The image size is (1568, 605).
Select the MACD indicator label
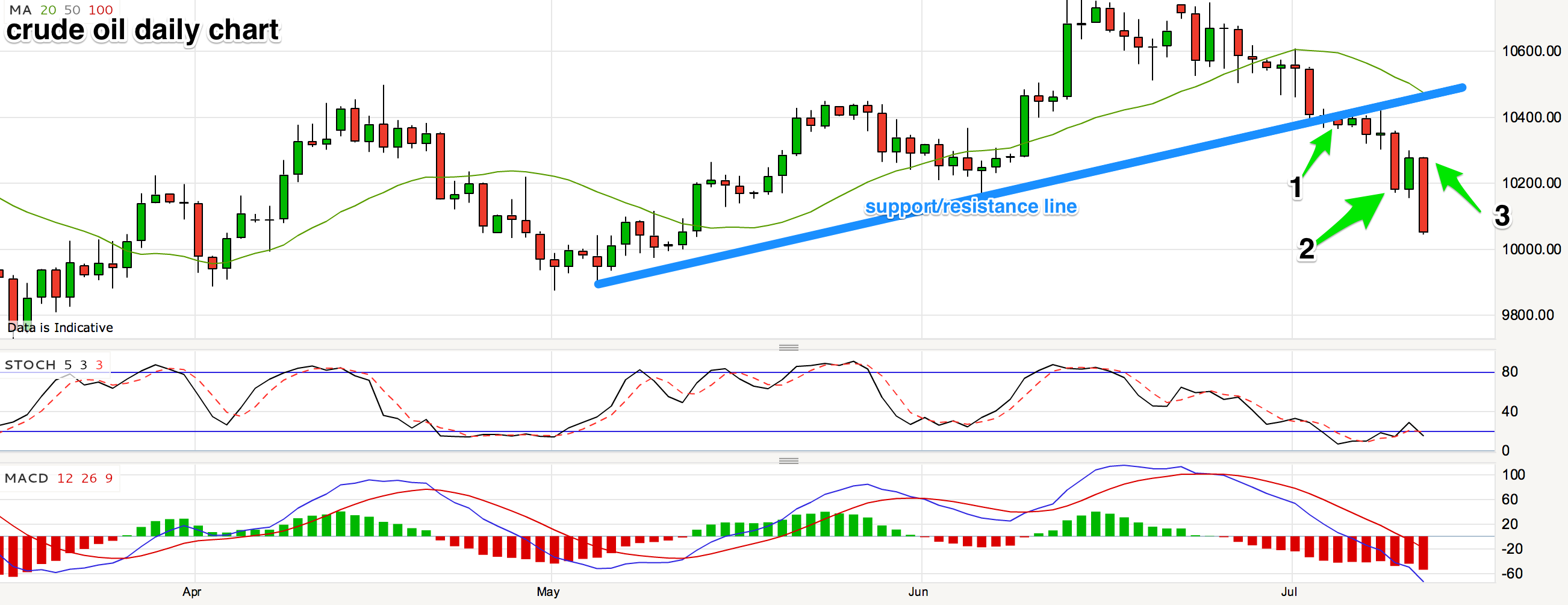point(26,478)
